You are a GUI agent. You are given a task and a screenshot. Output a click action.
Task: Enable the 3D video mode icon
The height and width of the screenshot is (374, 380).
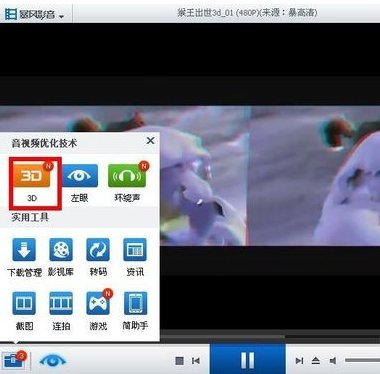click(x=32, y=176)
